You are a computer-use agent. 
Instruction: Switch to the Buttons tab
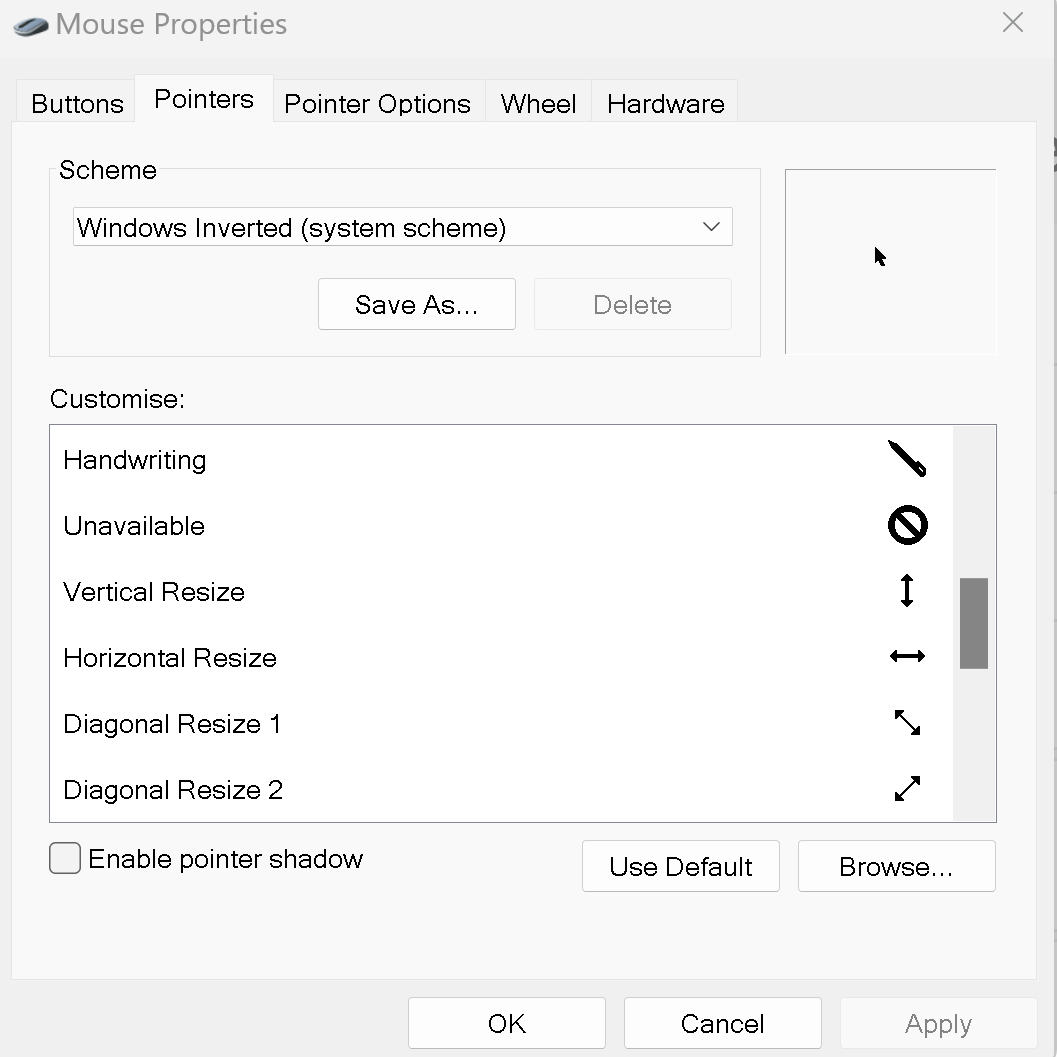point(77,104)
